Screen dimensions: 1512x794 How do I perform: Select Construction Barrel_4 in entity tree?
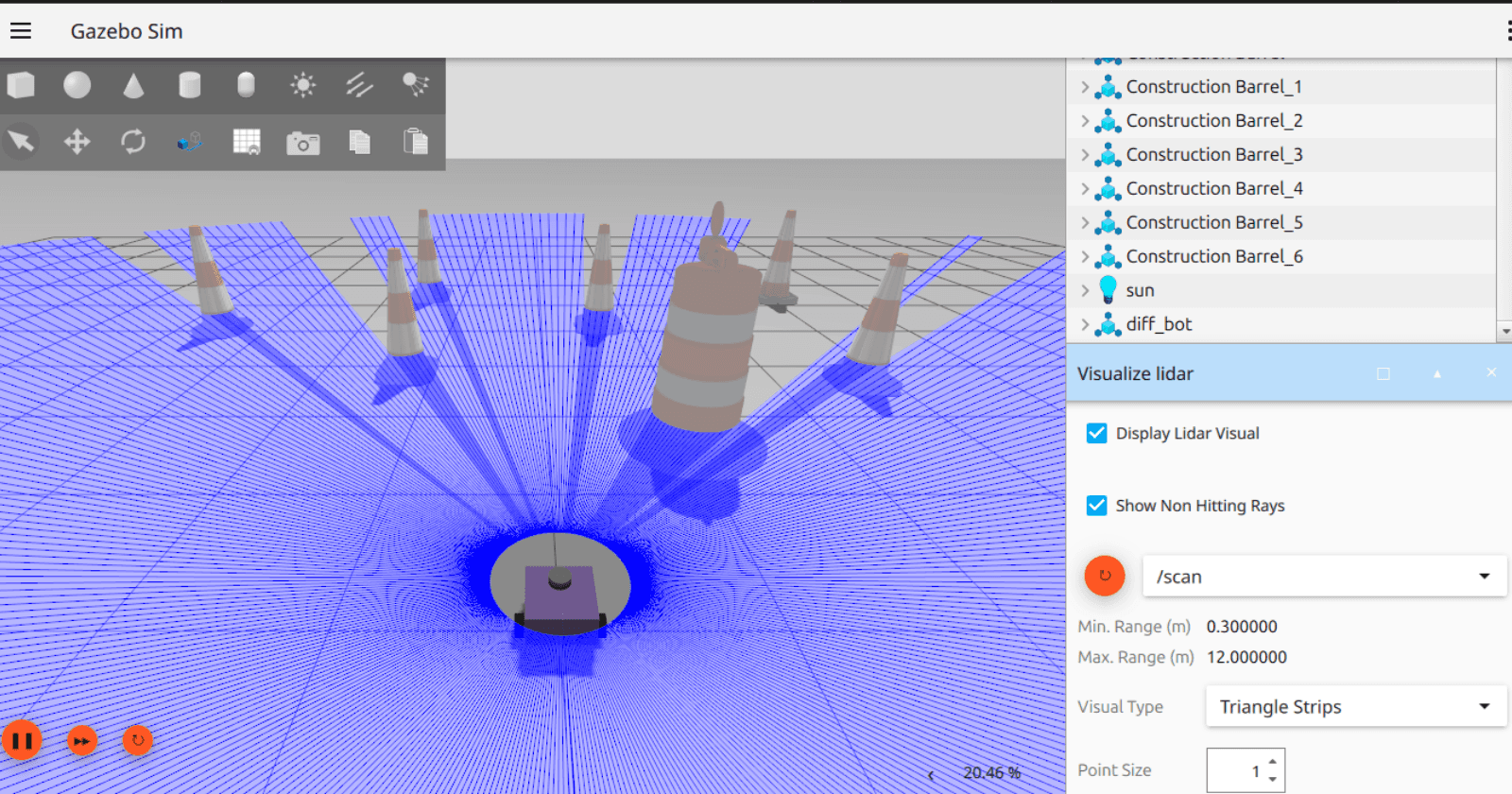click(1214, 189)
